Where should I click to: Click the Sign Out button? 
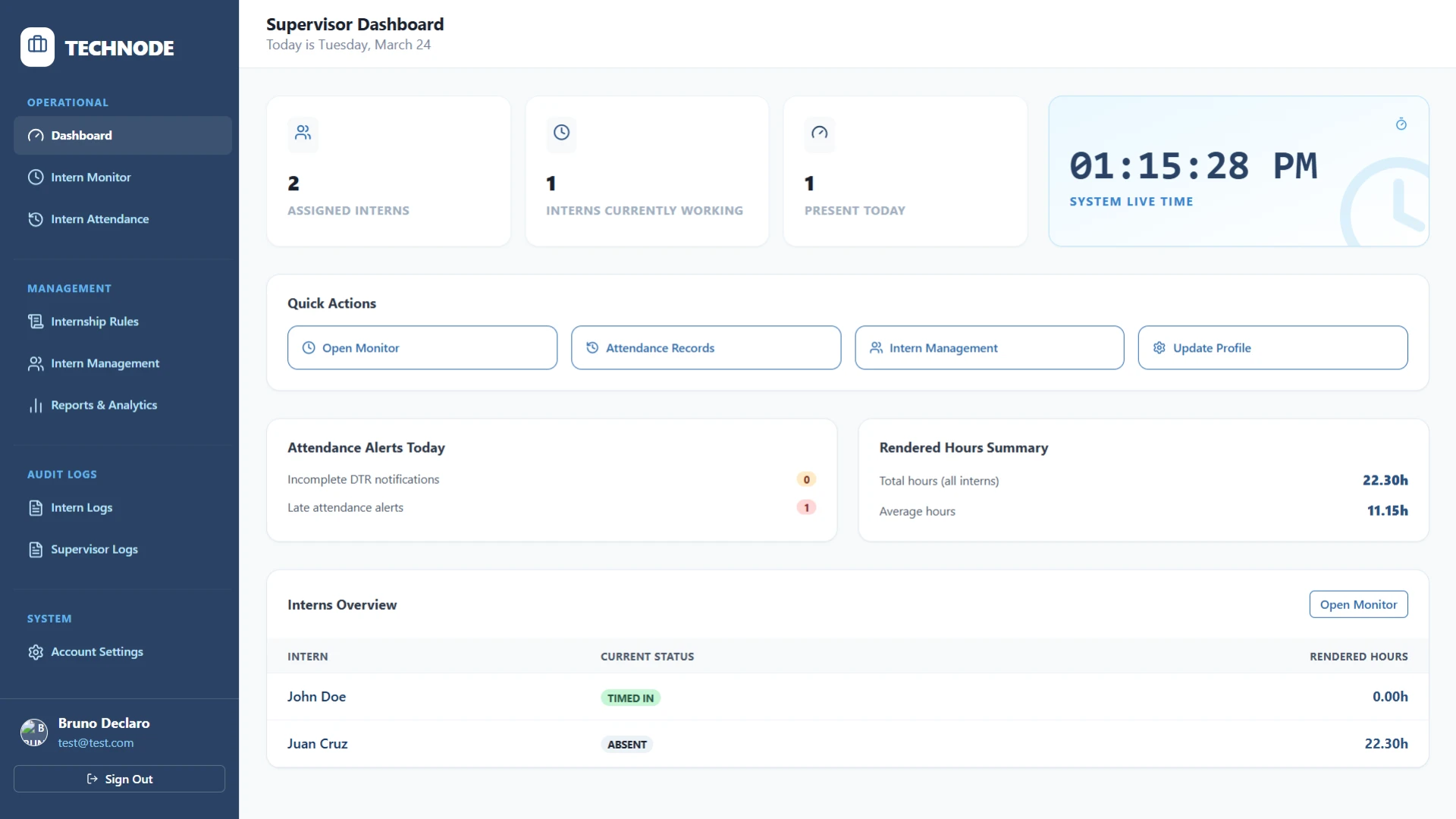point(119,779)
